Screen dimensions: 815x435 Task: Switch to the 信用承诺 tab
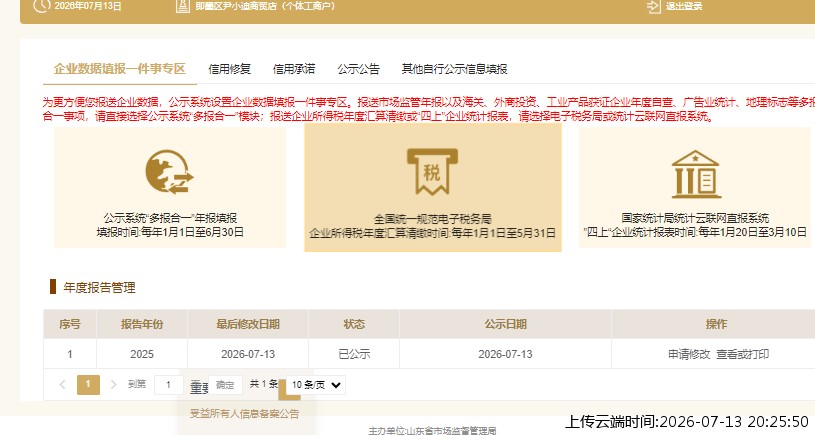[x=294, y=69]
